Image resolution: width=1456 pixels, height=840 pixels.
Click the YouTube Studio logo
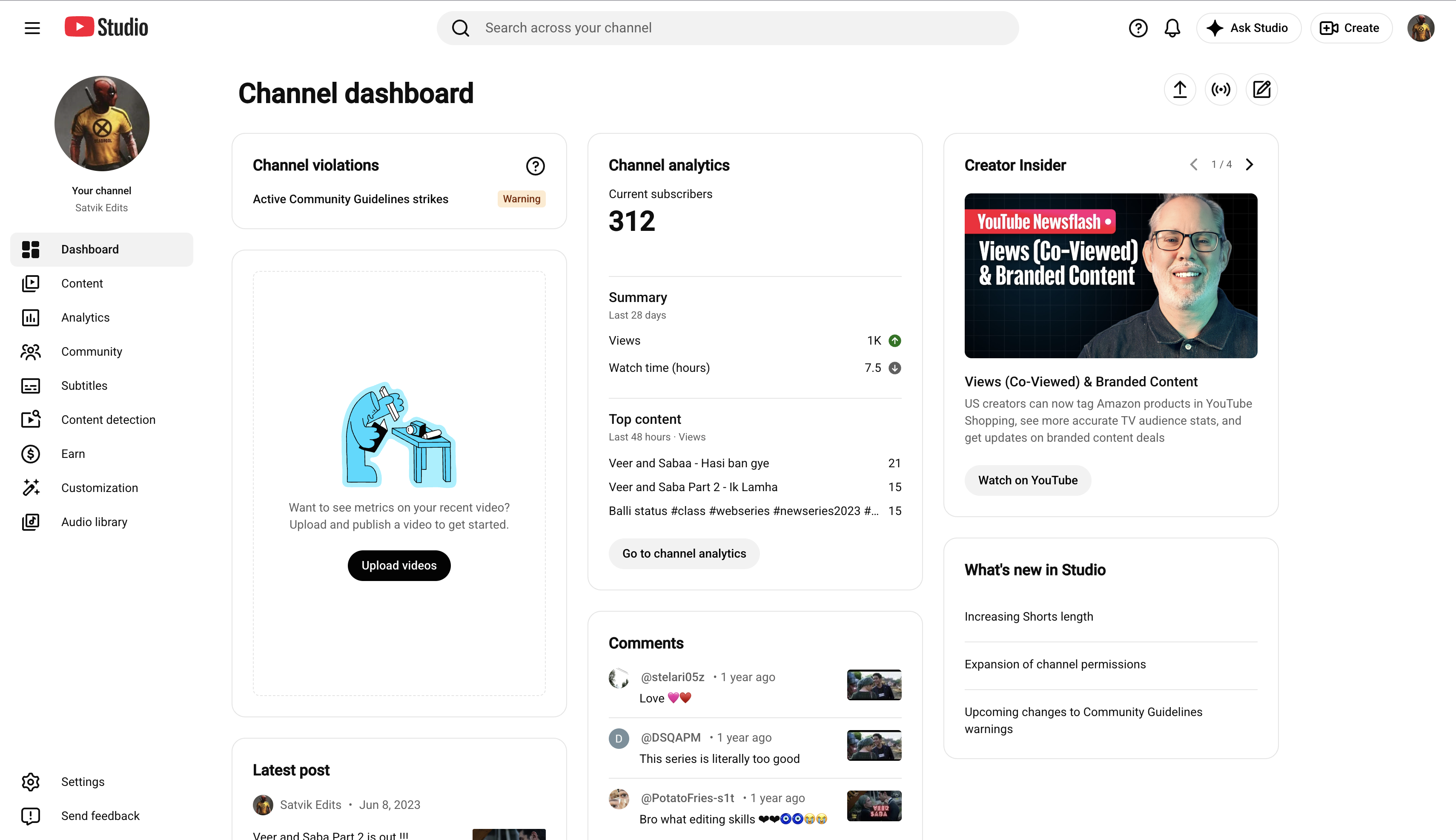click(x=106, y=27)
